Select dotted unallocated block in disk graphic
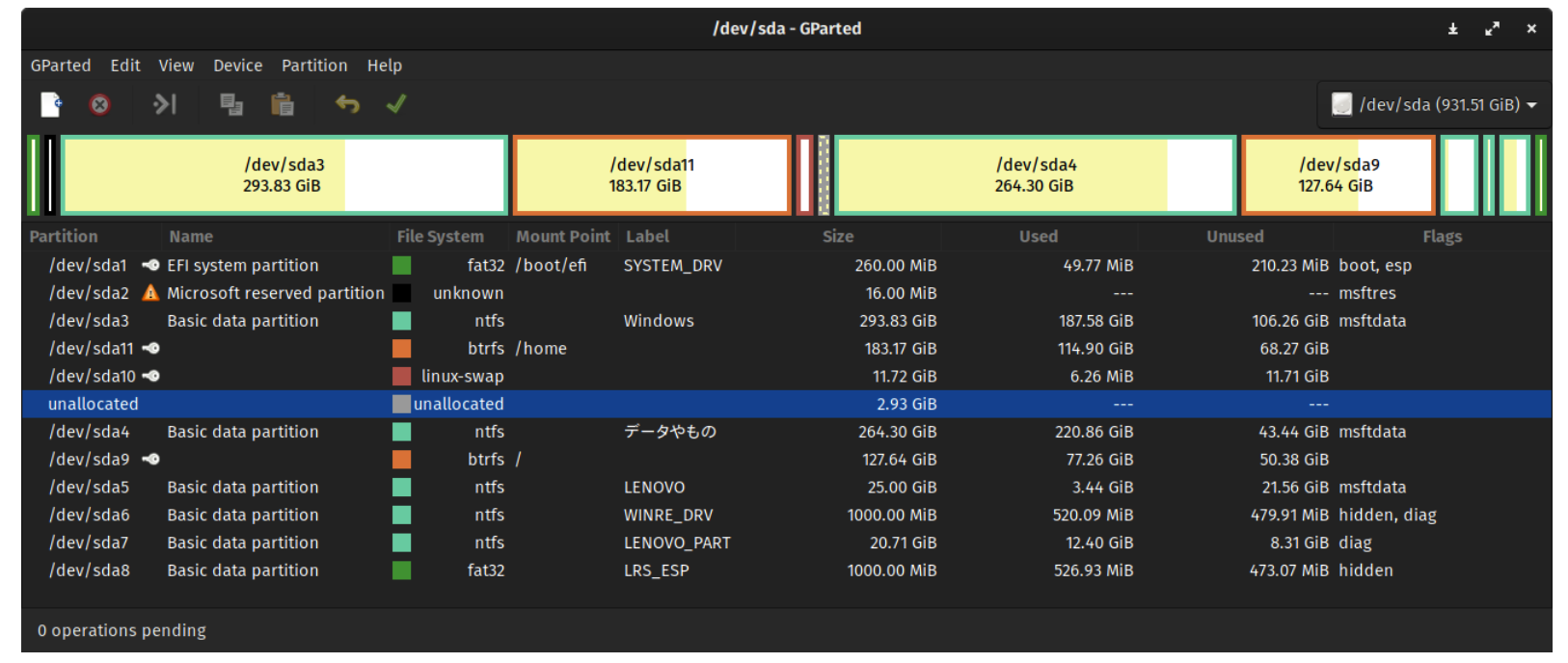Screen dimensions: 1568x663 [x=824, y=175]
